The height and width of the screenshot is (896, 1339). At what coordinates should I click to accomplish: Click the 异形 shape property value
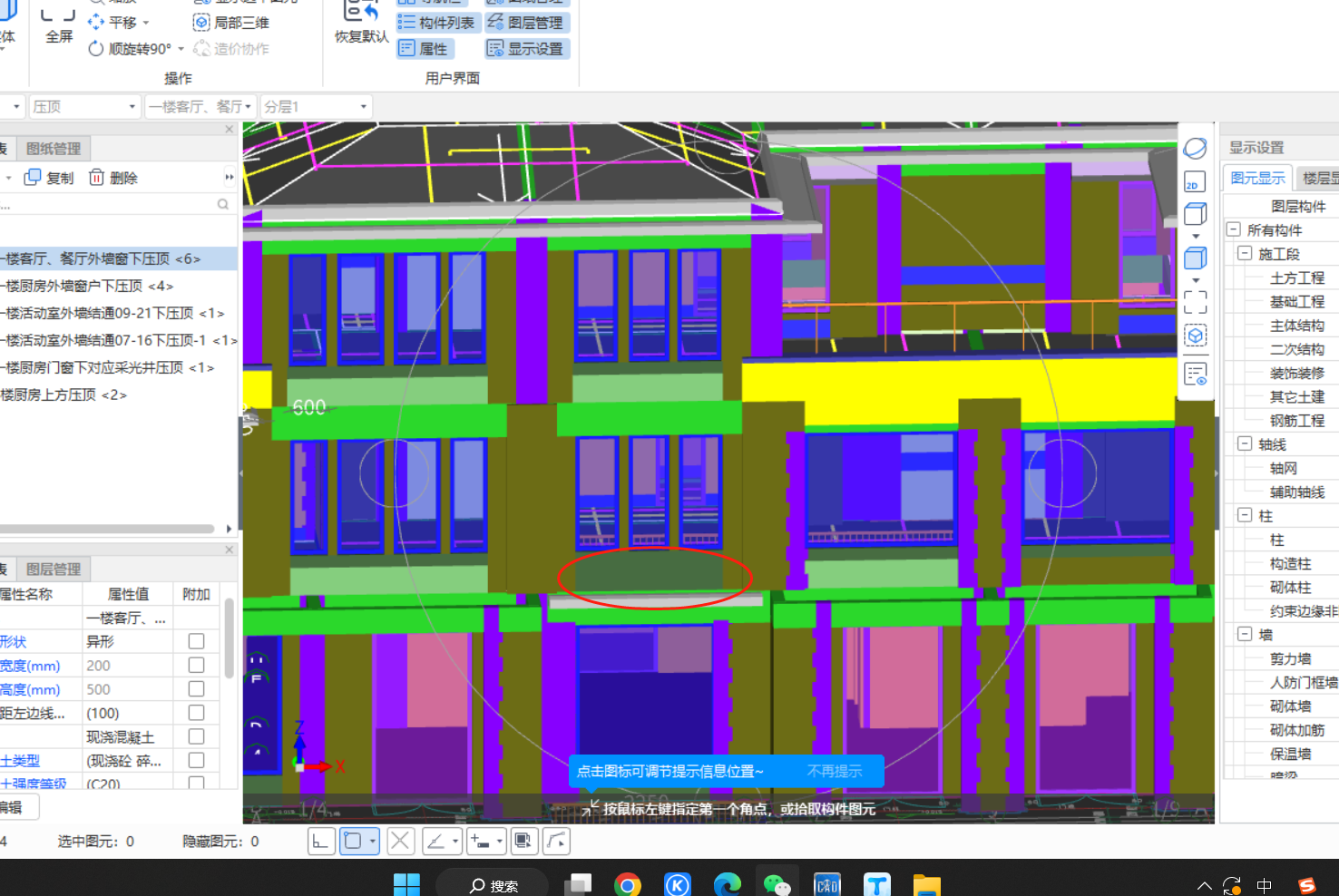click(128, 641)
